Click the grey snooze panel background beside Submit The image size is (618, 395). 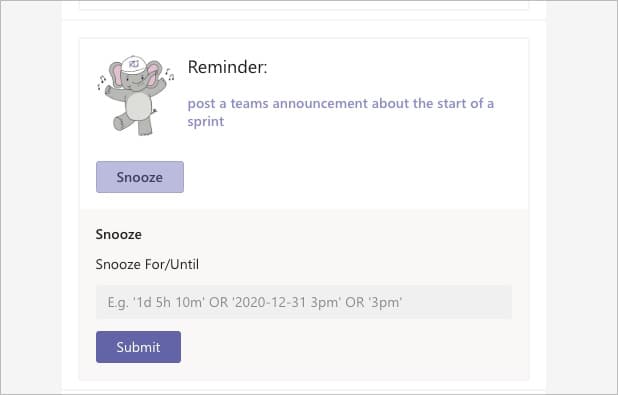[347, 347]
